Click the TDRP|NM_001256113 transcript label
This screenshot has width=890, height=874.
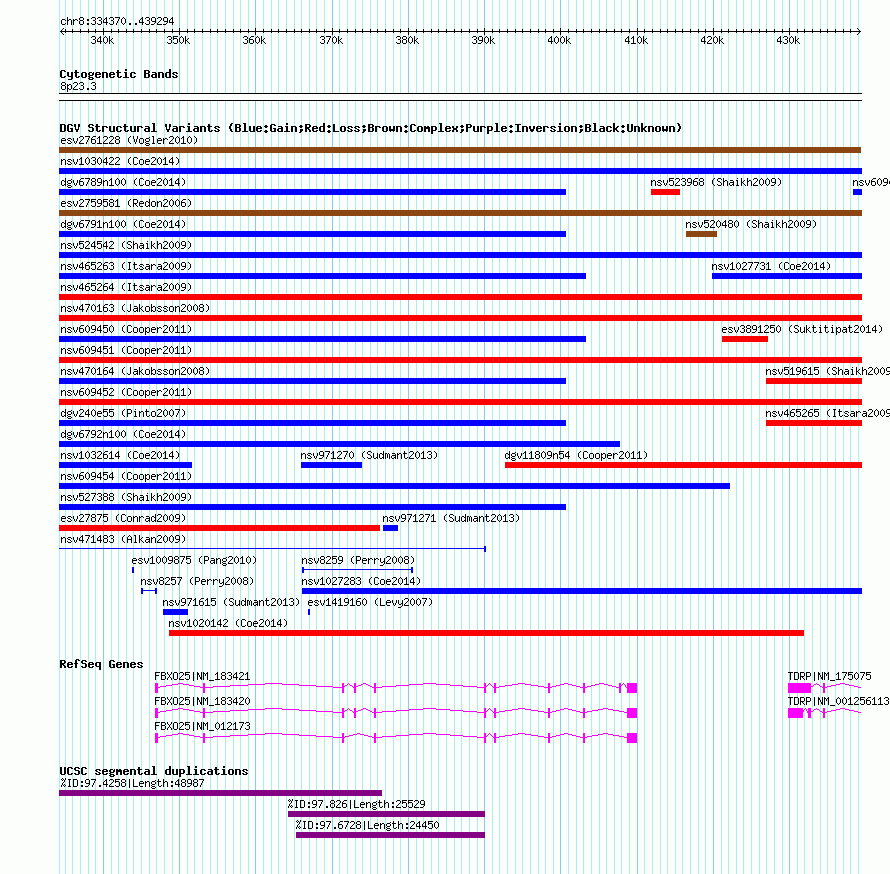(x=838, y=701)
